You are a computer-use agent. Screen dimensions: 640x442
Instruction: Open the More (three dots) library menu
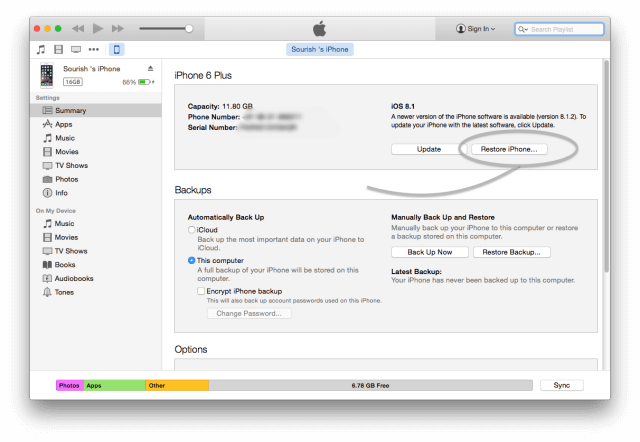(94, 50)
